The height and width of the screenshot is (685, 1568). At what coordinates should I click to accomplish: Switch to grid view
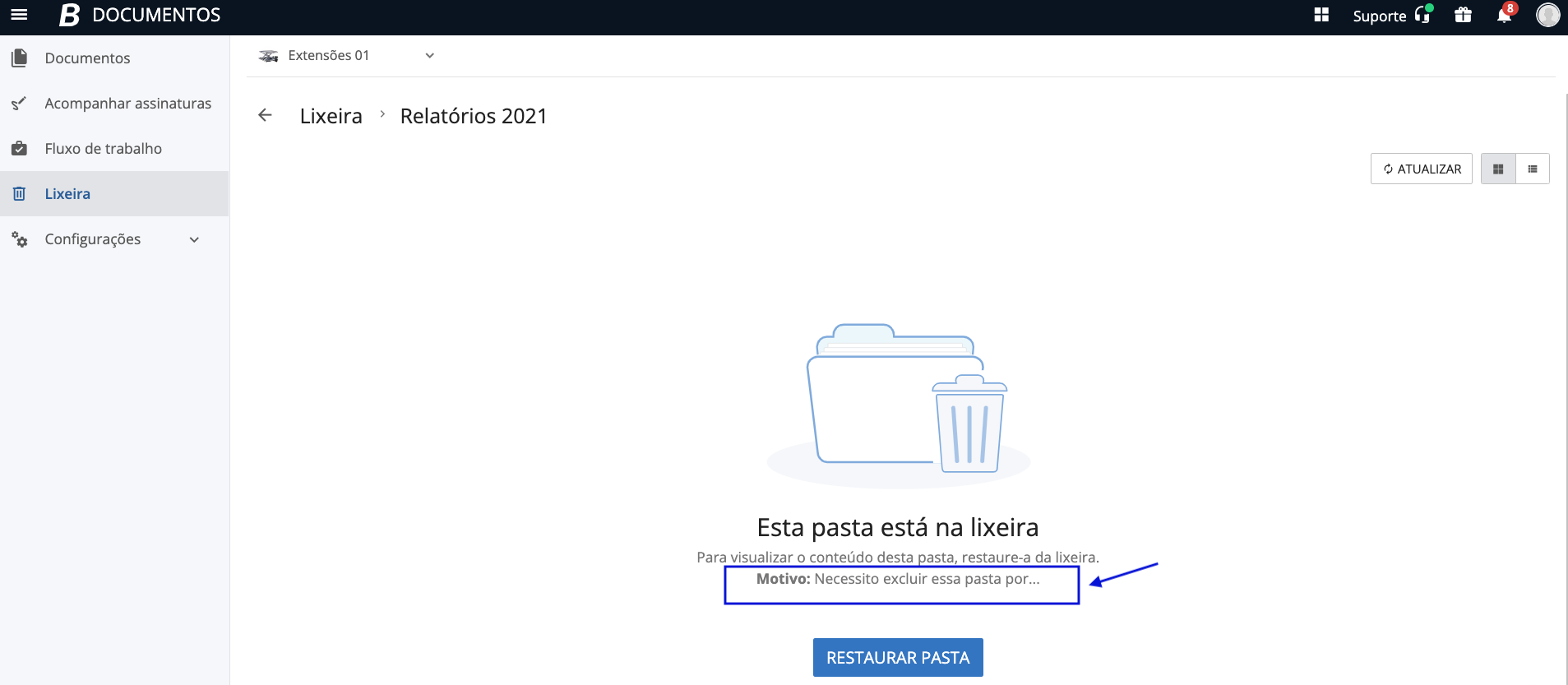click(x=1498, y=169)
